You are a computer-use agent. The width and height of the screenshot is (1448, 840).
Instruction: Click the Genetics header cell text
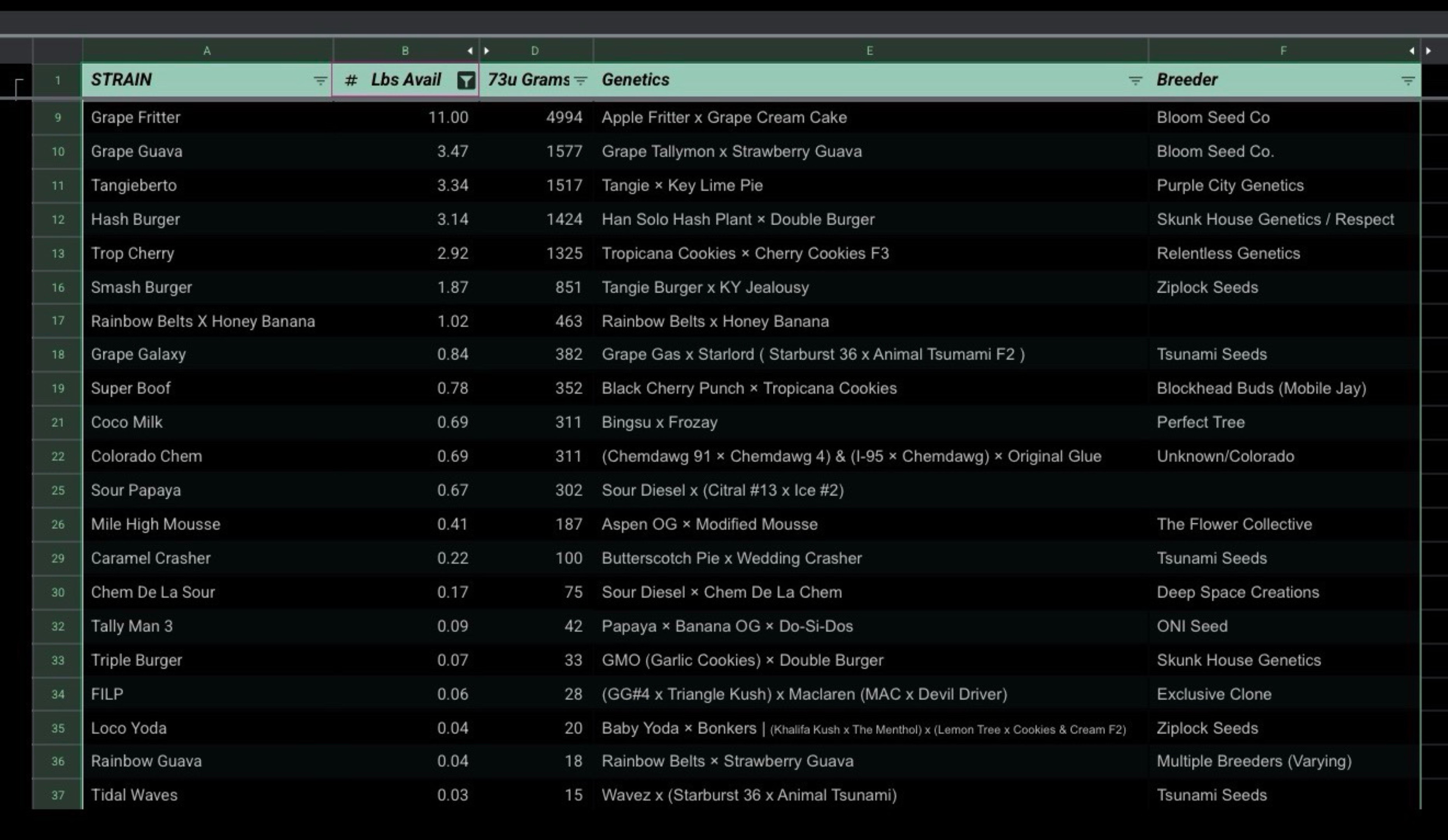636,80
